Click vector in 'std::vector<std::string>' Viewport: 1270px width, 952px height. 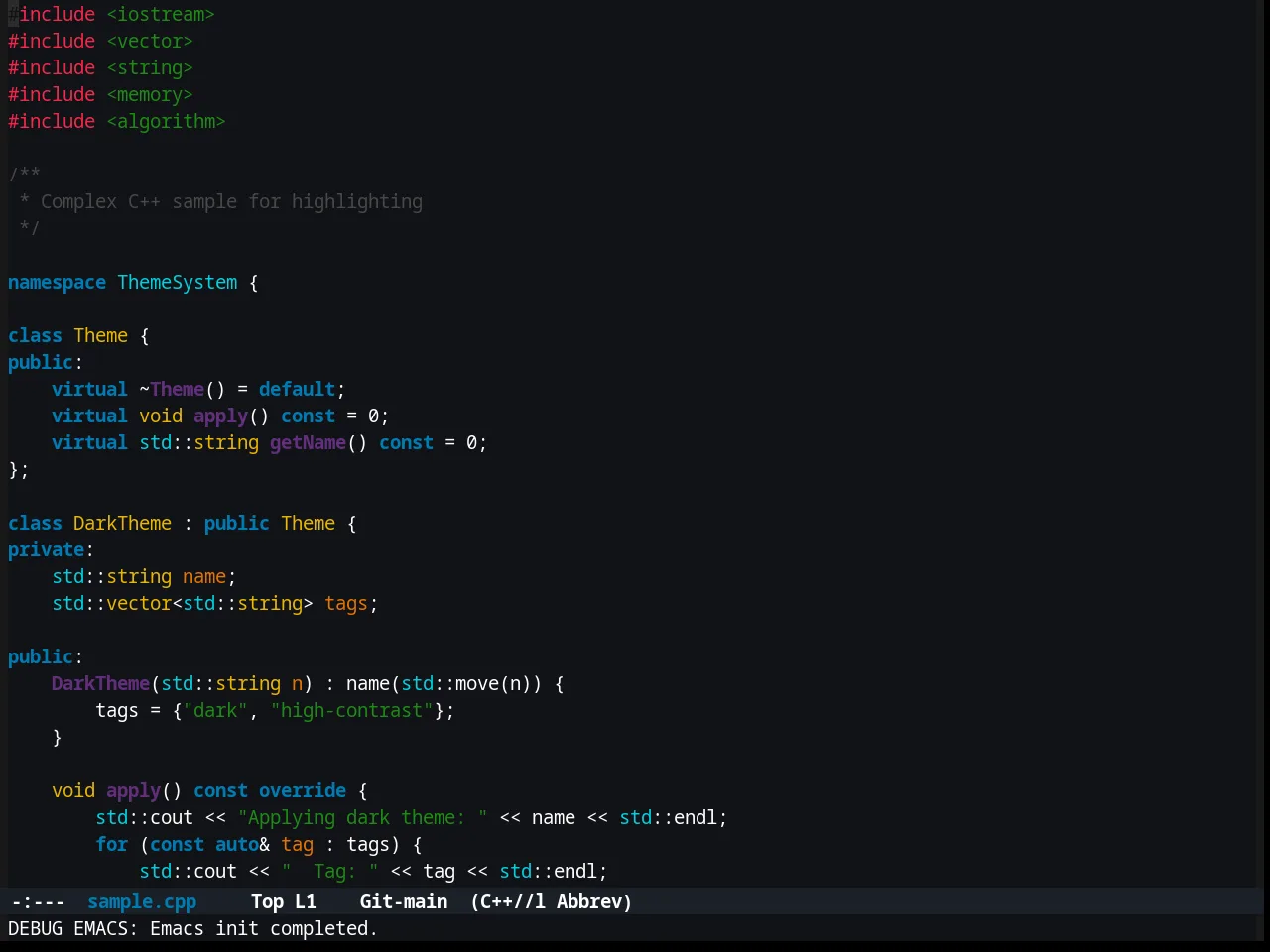coord(139,603)
